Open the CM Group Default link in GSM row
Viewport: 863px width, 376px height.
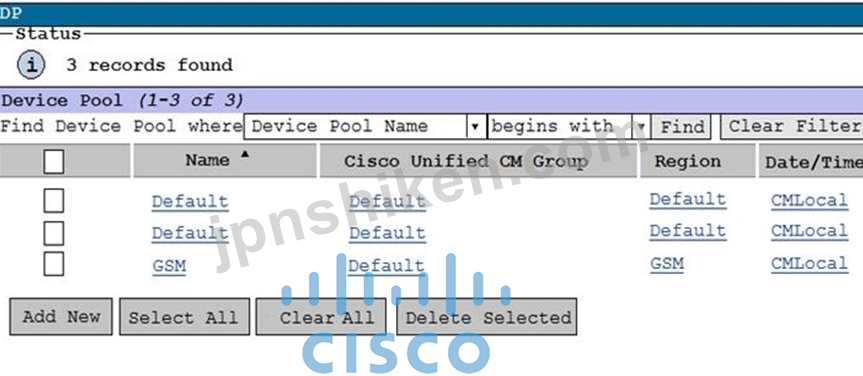pyautogui.click(x=386, y=266)
